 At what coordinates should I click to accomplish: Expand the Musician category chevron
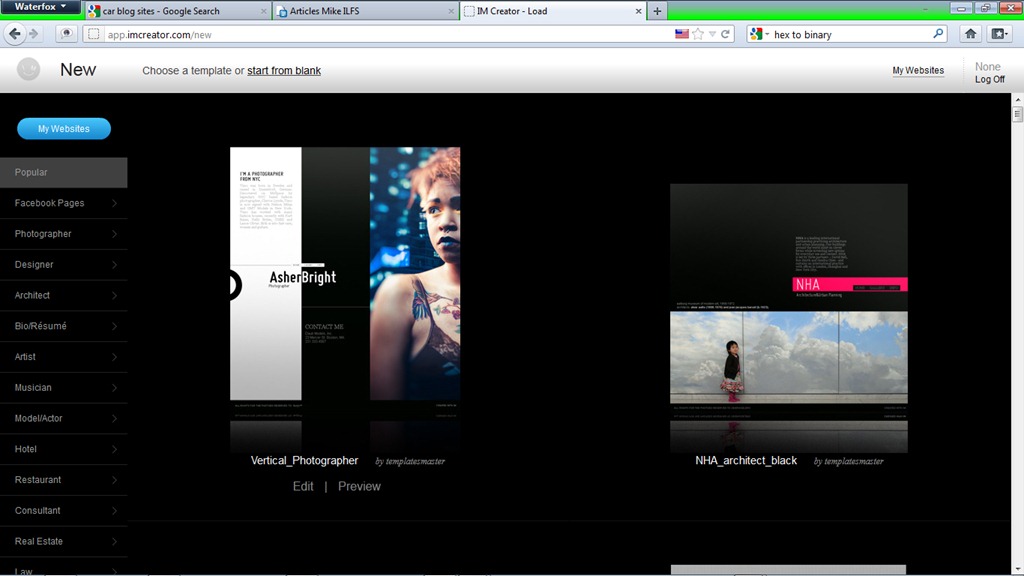(x=114, y=387)
